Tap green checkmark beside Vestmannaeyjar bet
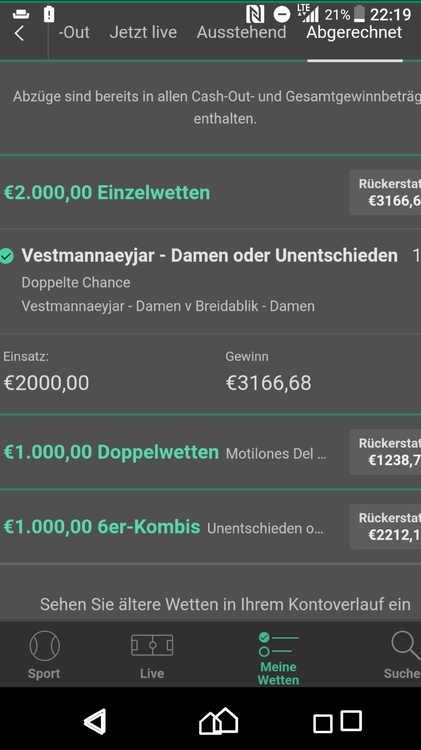The width and height of the screenshot is (421, 750). (7, 256)
